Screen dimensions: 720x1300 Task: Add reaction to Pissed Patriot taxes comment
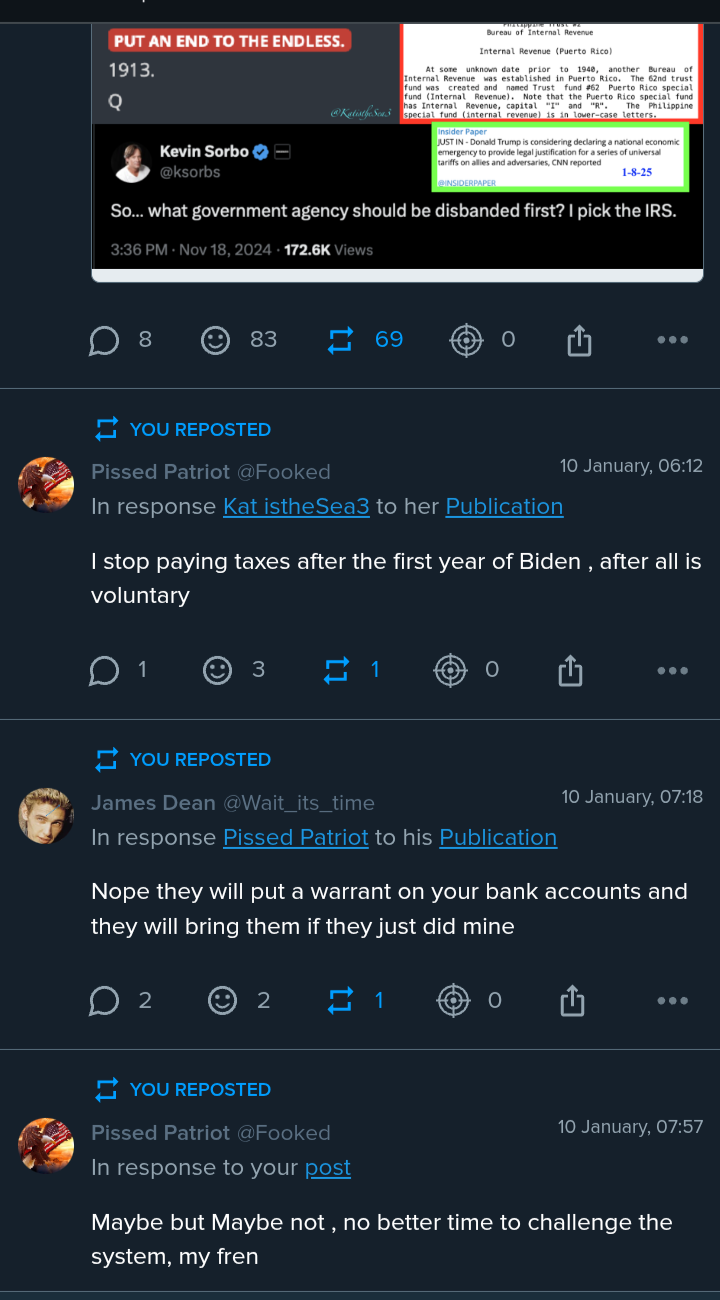(x=217, y=671)
